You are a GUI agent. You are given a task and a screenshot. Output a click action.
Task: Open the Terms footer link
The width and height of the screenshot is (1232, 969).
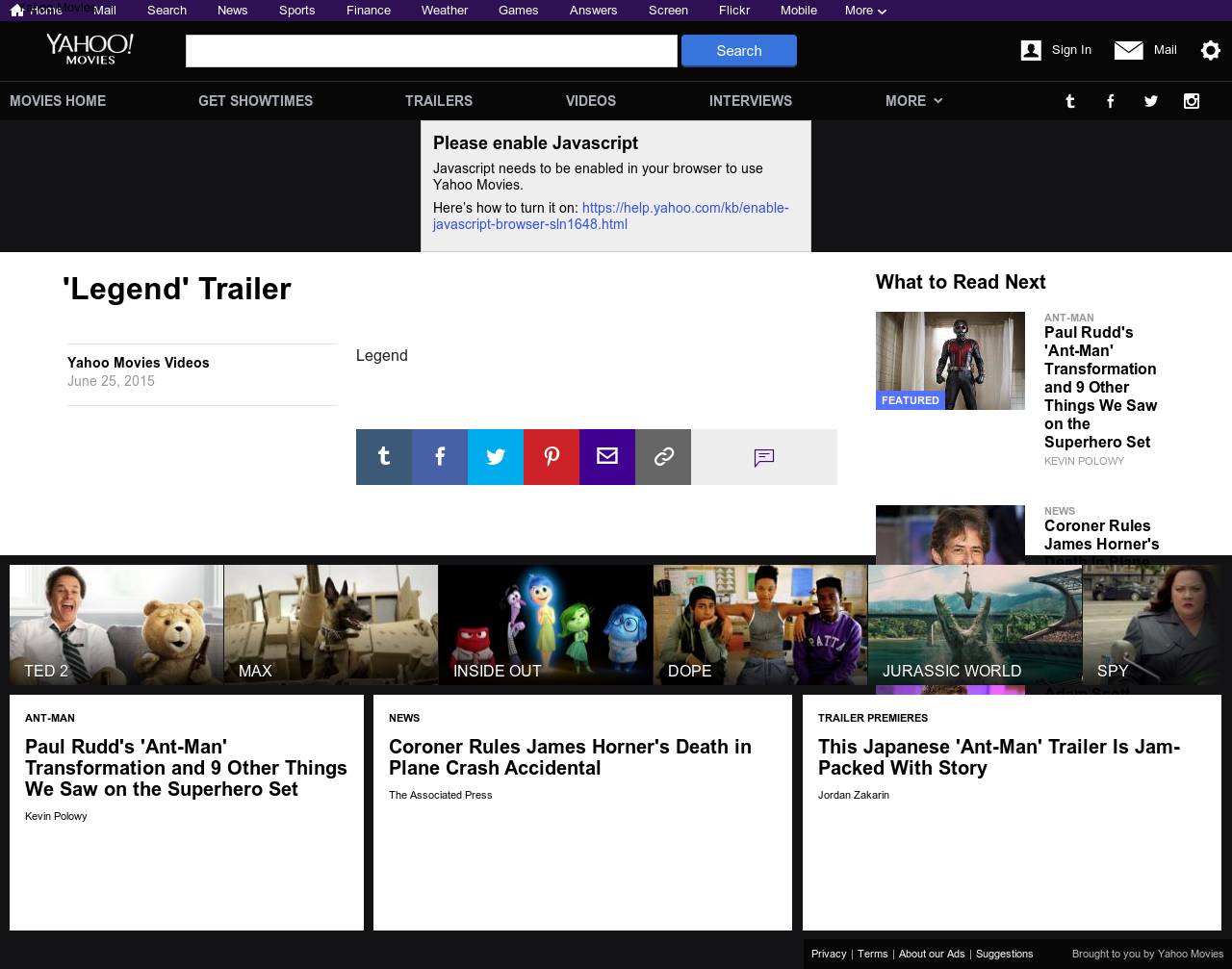873,954
